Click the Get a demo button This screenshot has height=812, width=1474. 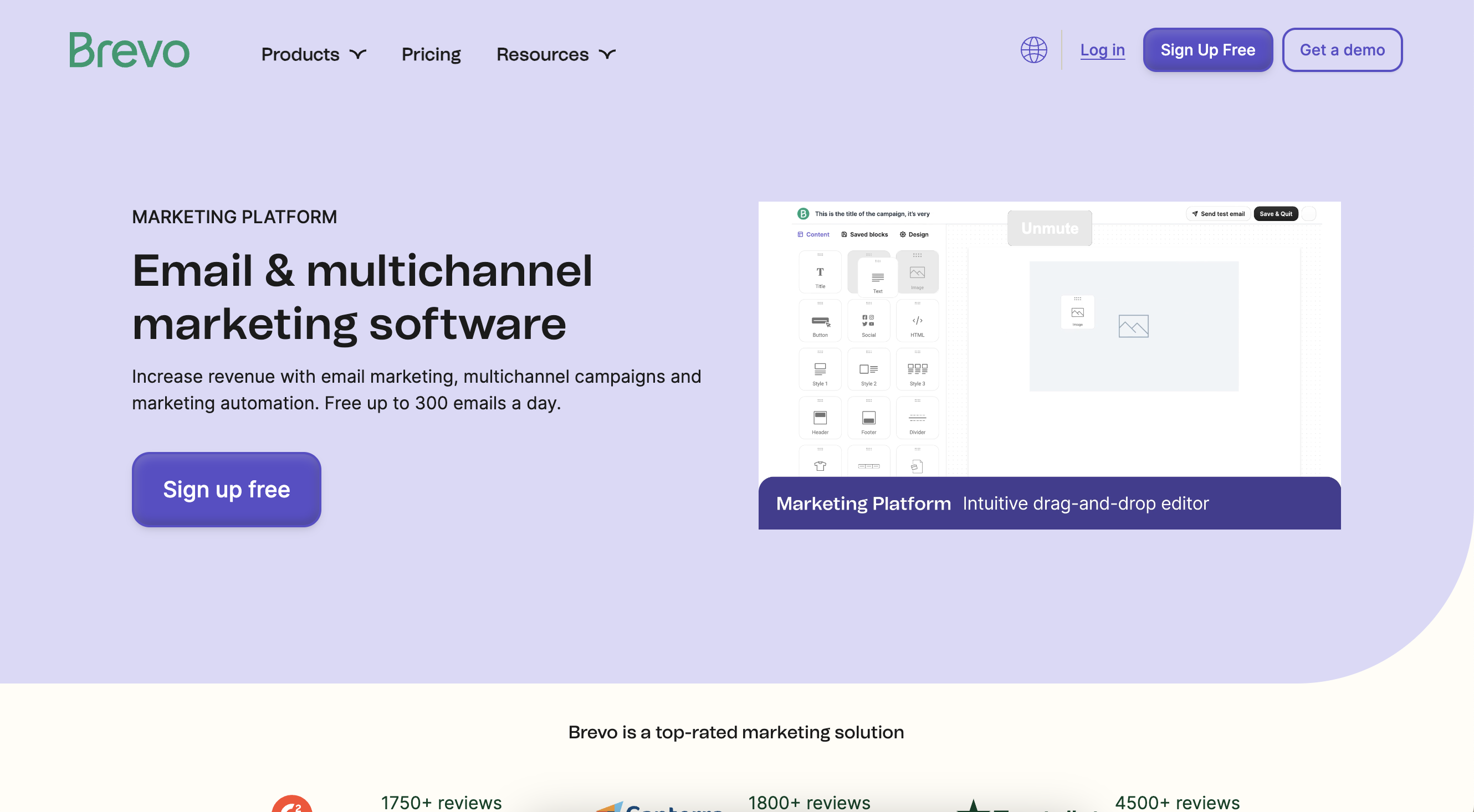click(1342, 50)
